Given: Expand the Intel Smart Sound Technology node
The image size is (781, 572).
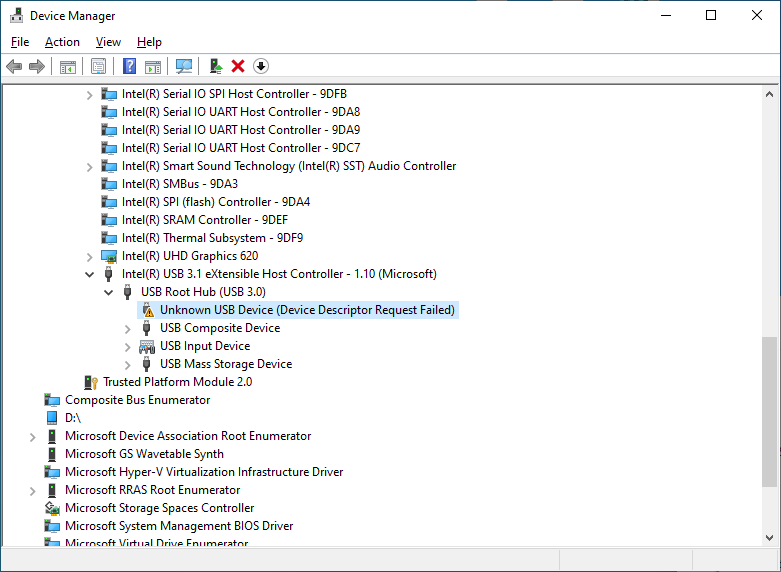Looking at the screenshot, I should pyautogui.click(x=90, y=167).
